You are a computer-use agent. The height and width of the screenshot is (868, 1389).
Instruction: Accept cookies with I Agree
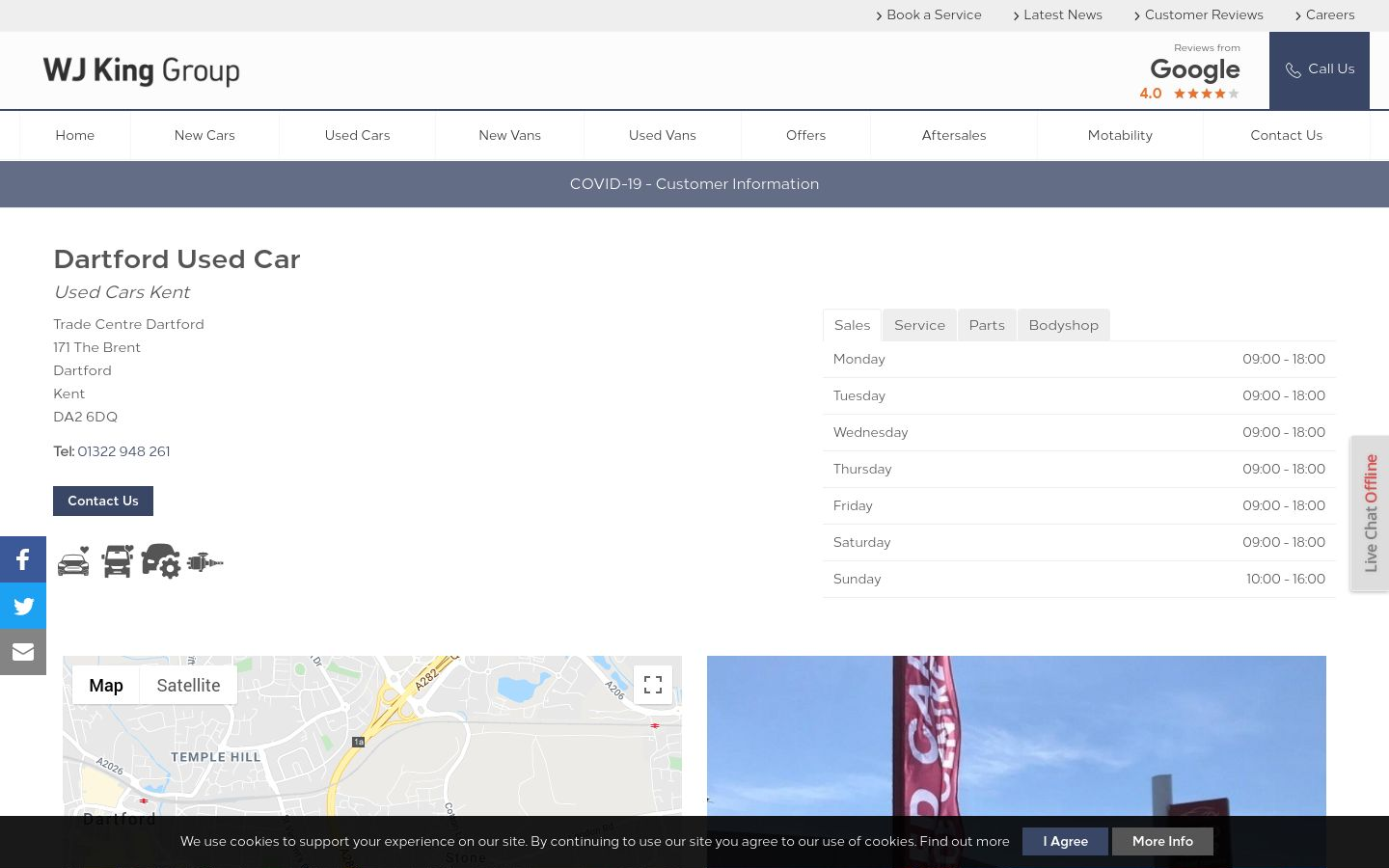1065,841
